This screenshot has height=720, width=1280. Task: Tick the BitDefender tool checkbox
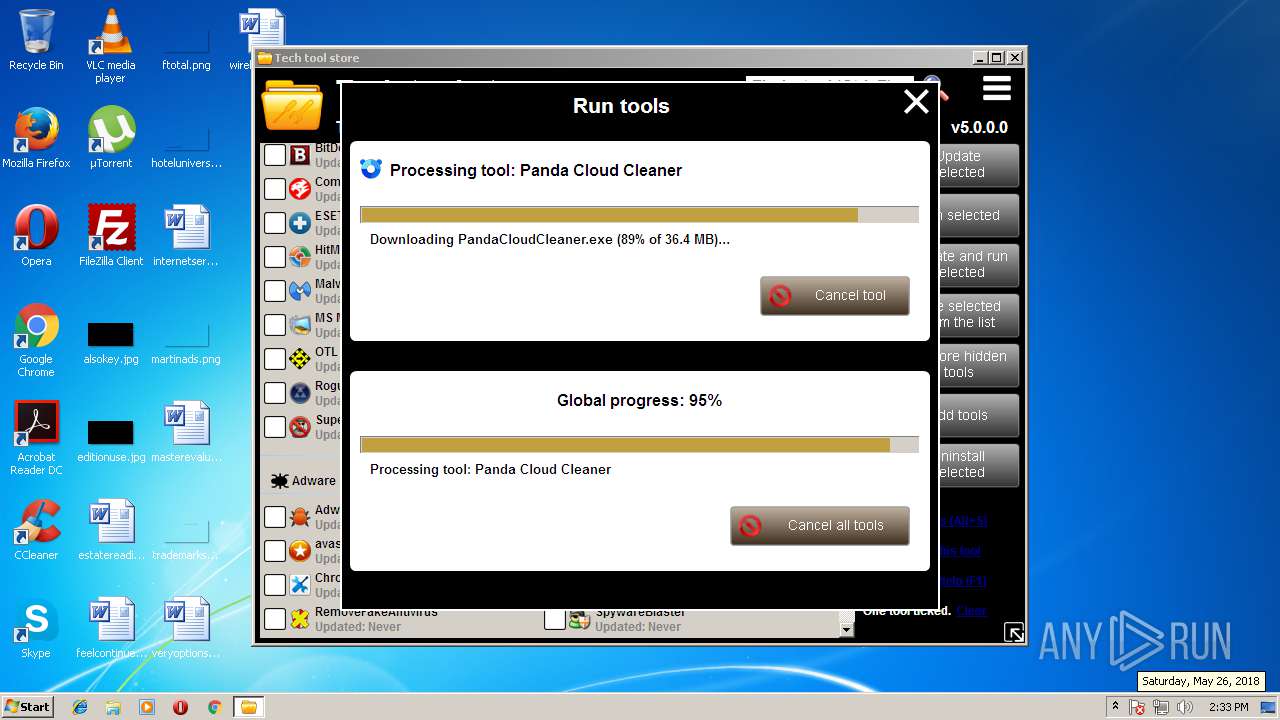pyautogui.click(x=275, y=155)
